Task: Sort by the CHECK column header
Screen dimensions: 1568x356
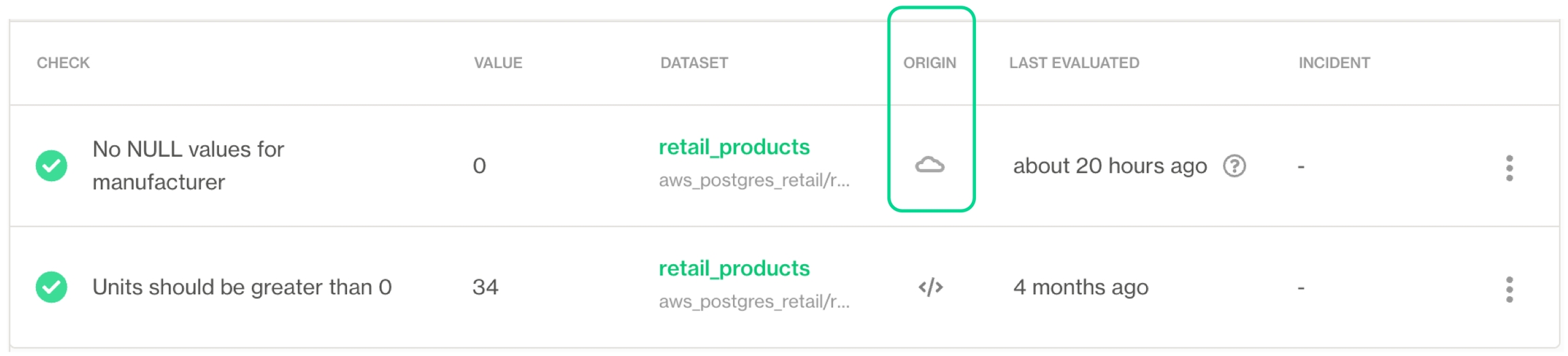Action: [x=63, y=63]
